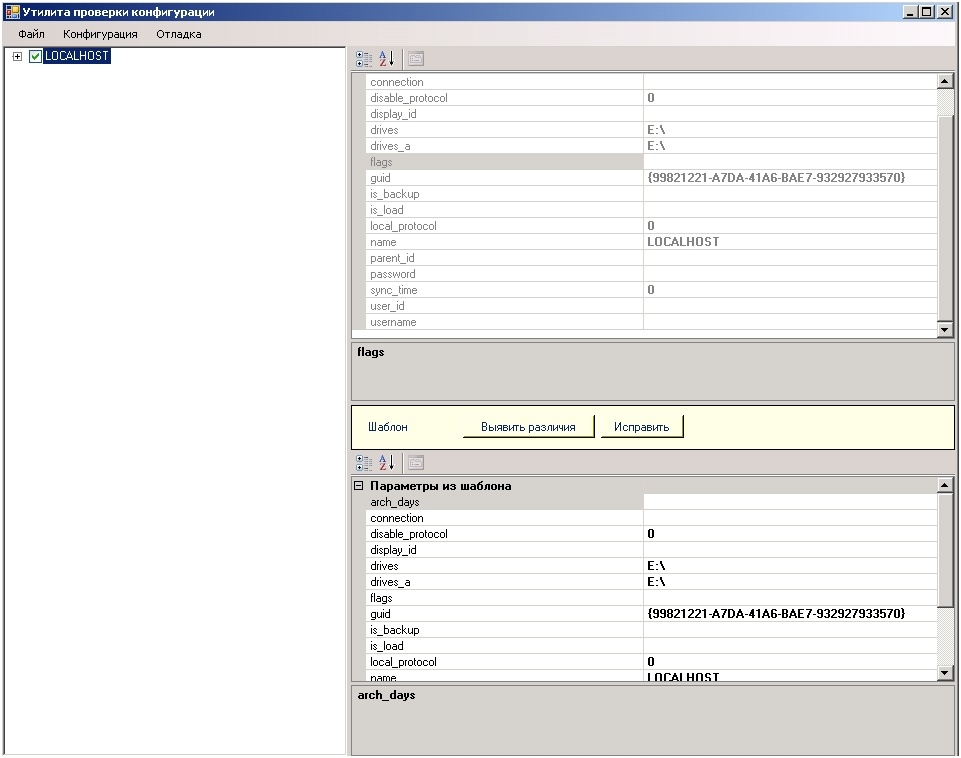This screenshot has width=961, height=758.
Task: Select 'parent_id' row in upper grid
Action: pos(651,257)
